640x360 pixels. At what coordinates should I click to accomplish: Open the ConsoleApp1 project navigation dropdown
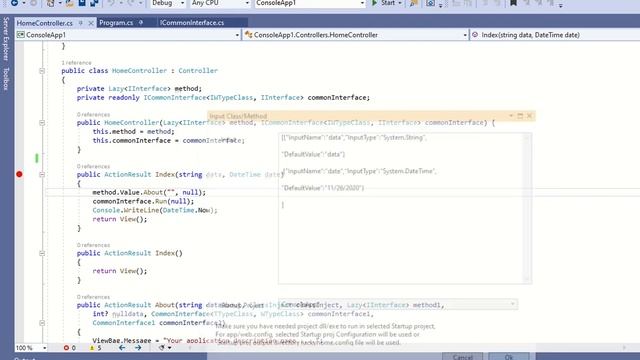coord(128,35)
